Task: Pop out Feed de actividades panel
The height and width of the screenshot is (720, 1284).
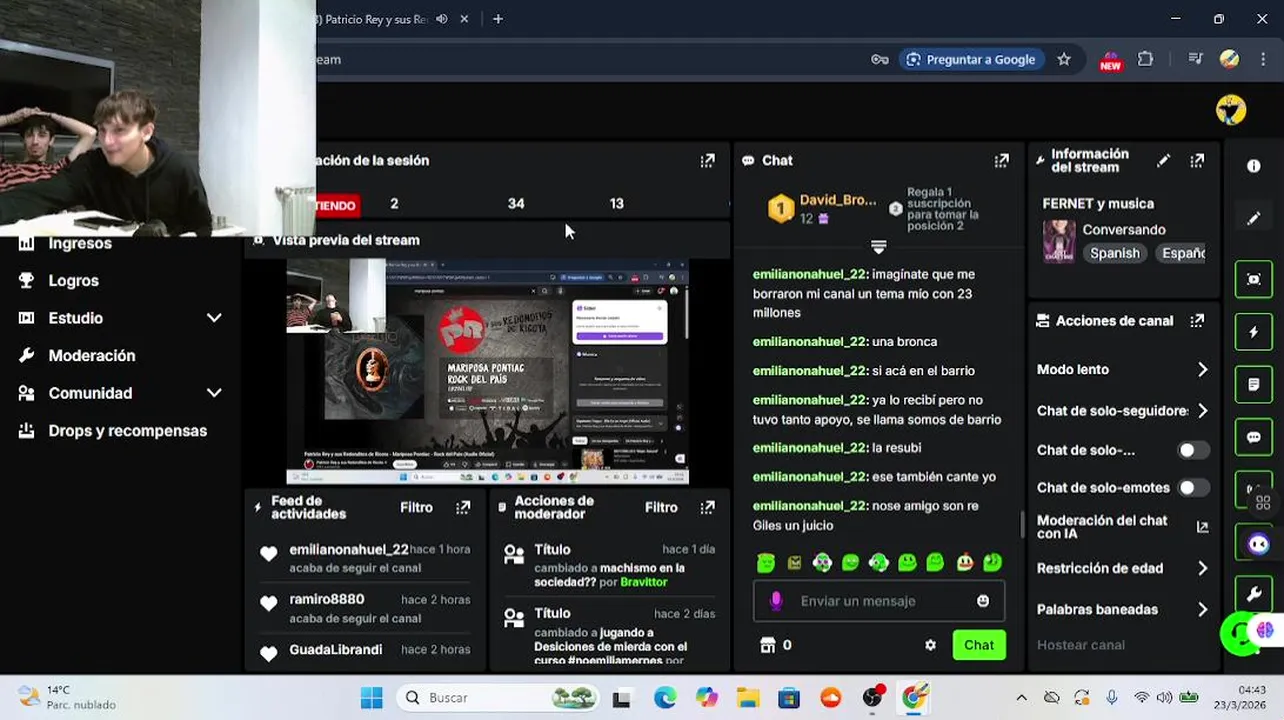Action: tap(463, 507)
